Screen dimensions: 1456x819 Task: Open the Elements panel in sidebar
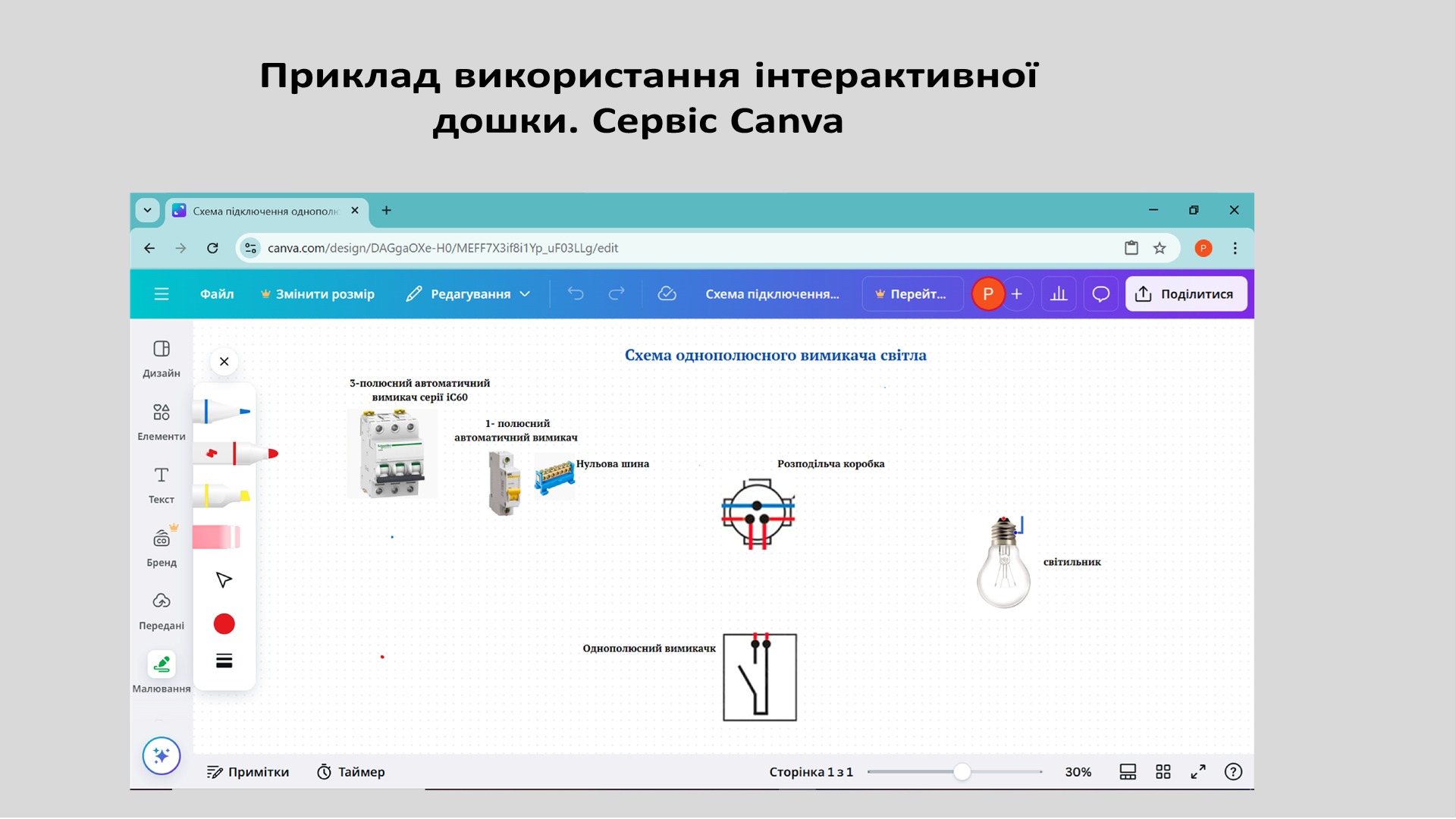[x=161, y=422]
